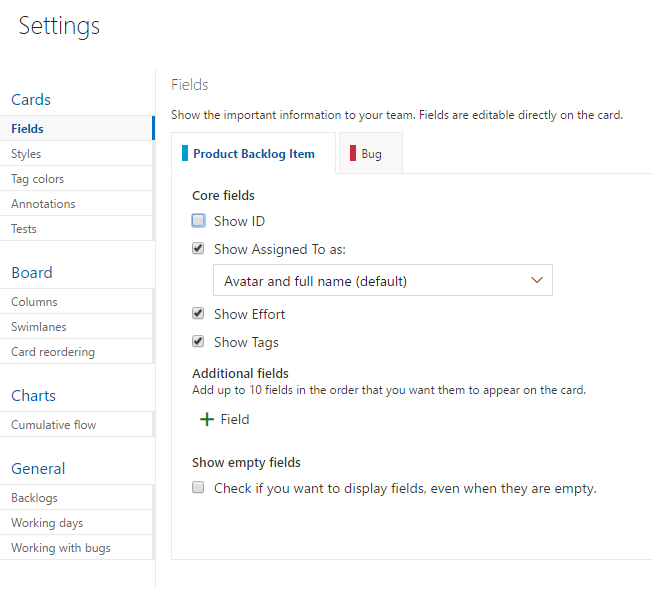The width and height of the screenshot is (653, 589).
Task: Switch to the Bug tab
Action: tap(371, 153)
